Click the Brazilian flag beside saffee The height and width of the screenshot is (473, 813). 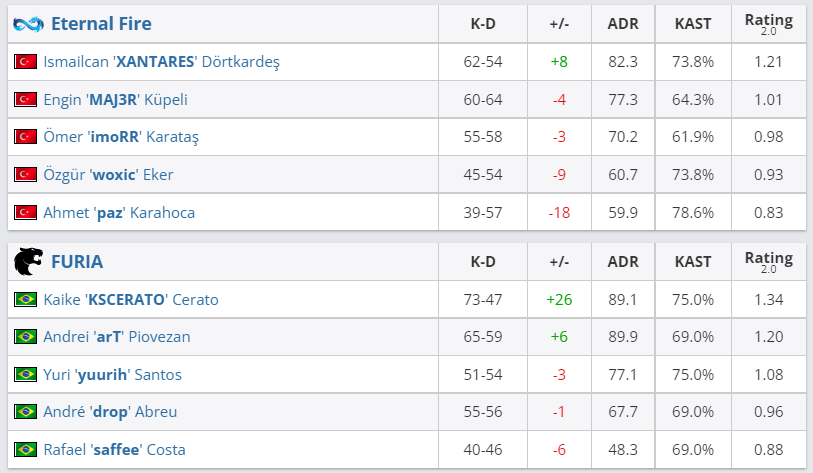pyautogui.click(x=25, y=450)
